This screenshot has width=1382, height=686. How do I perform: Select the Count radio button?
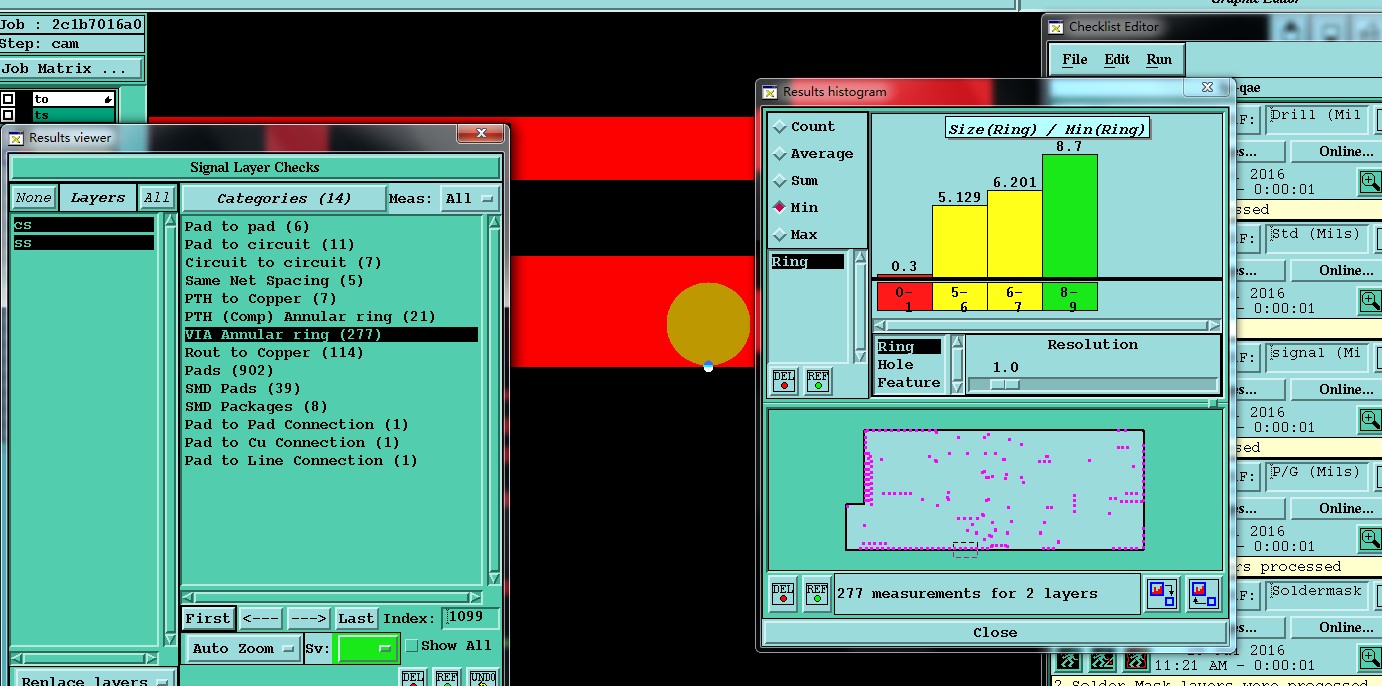pyautogui.click(x=780, y=127)
